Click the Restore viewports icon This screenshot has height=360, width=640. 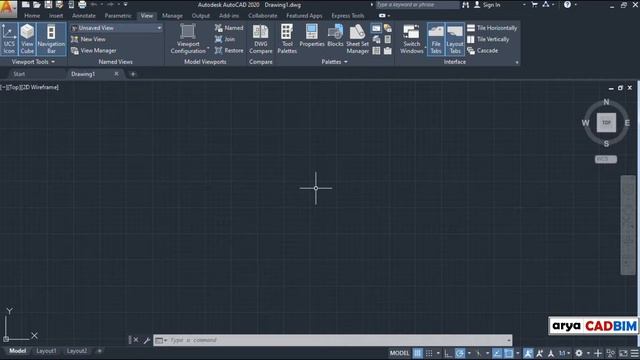pyautogui.click(x=229, y=51)
